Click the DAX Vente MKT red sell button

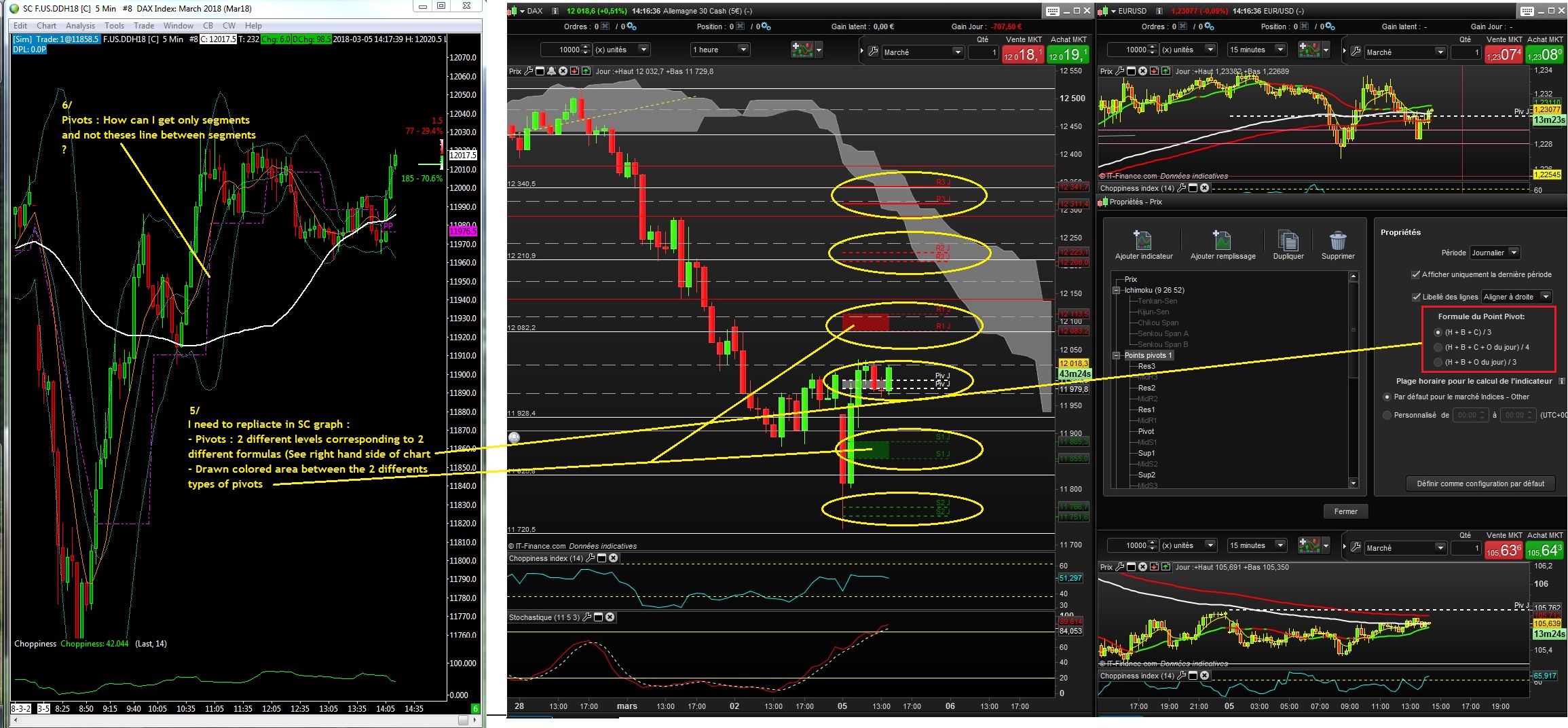click(1023, 54)
